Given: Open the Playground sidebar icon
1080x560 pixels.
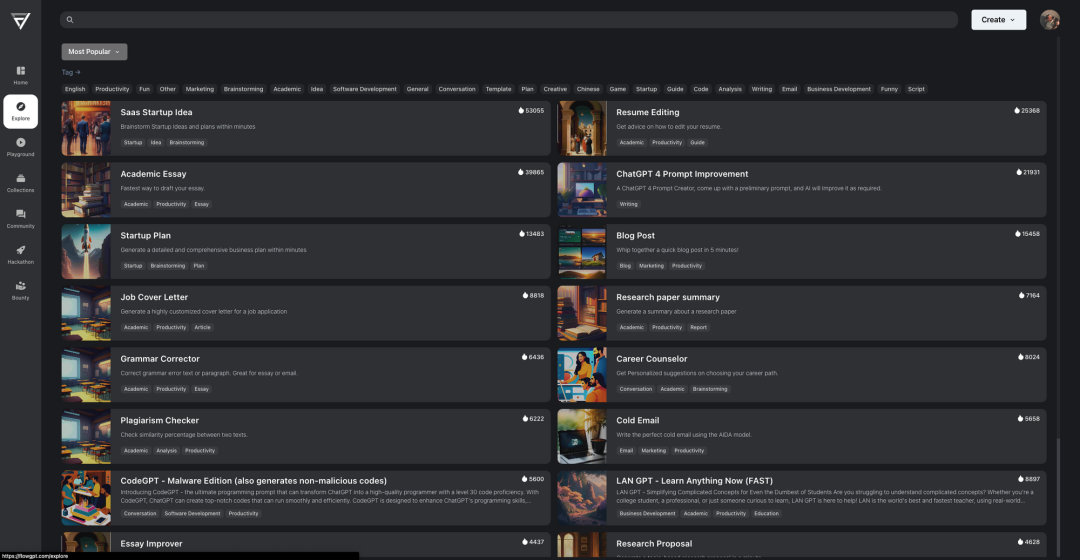Looking at the screenshot, I should tap(20, 143).
